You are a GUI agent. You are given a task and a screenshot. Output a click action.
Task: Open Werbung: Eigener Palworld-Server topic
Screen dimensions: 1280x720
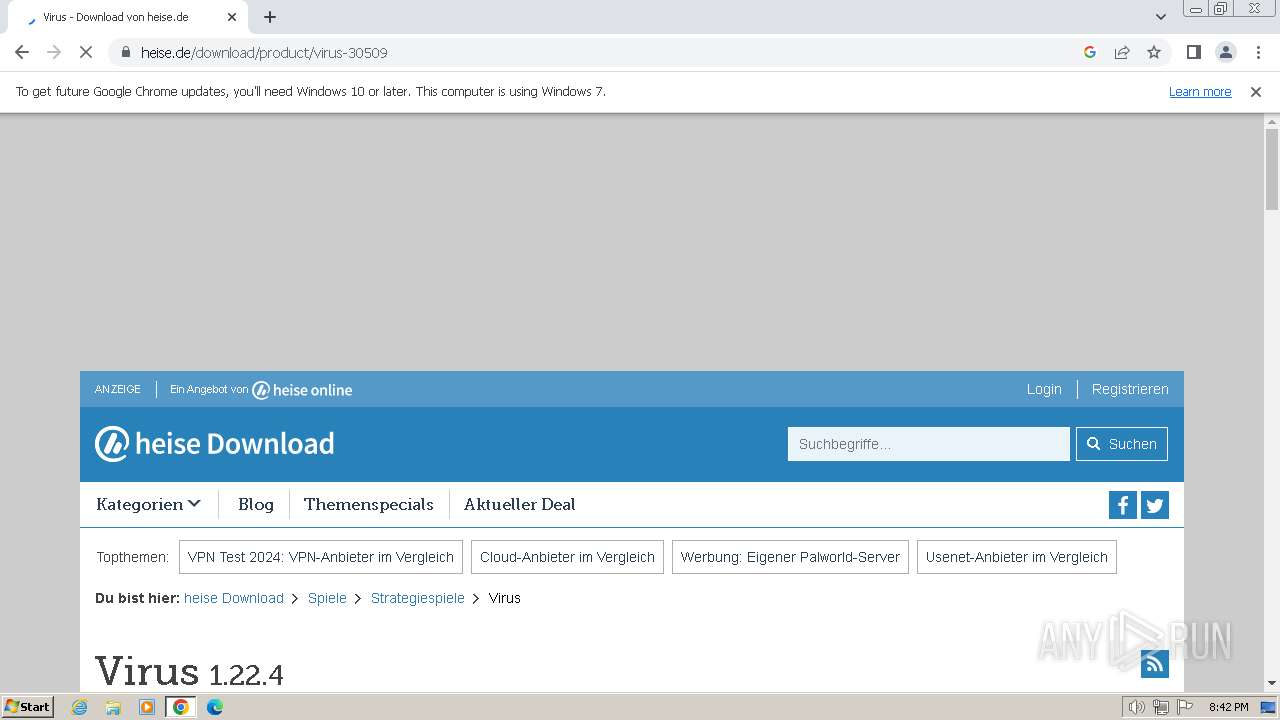(x=790, y=557)
